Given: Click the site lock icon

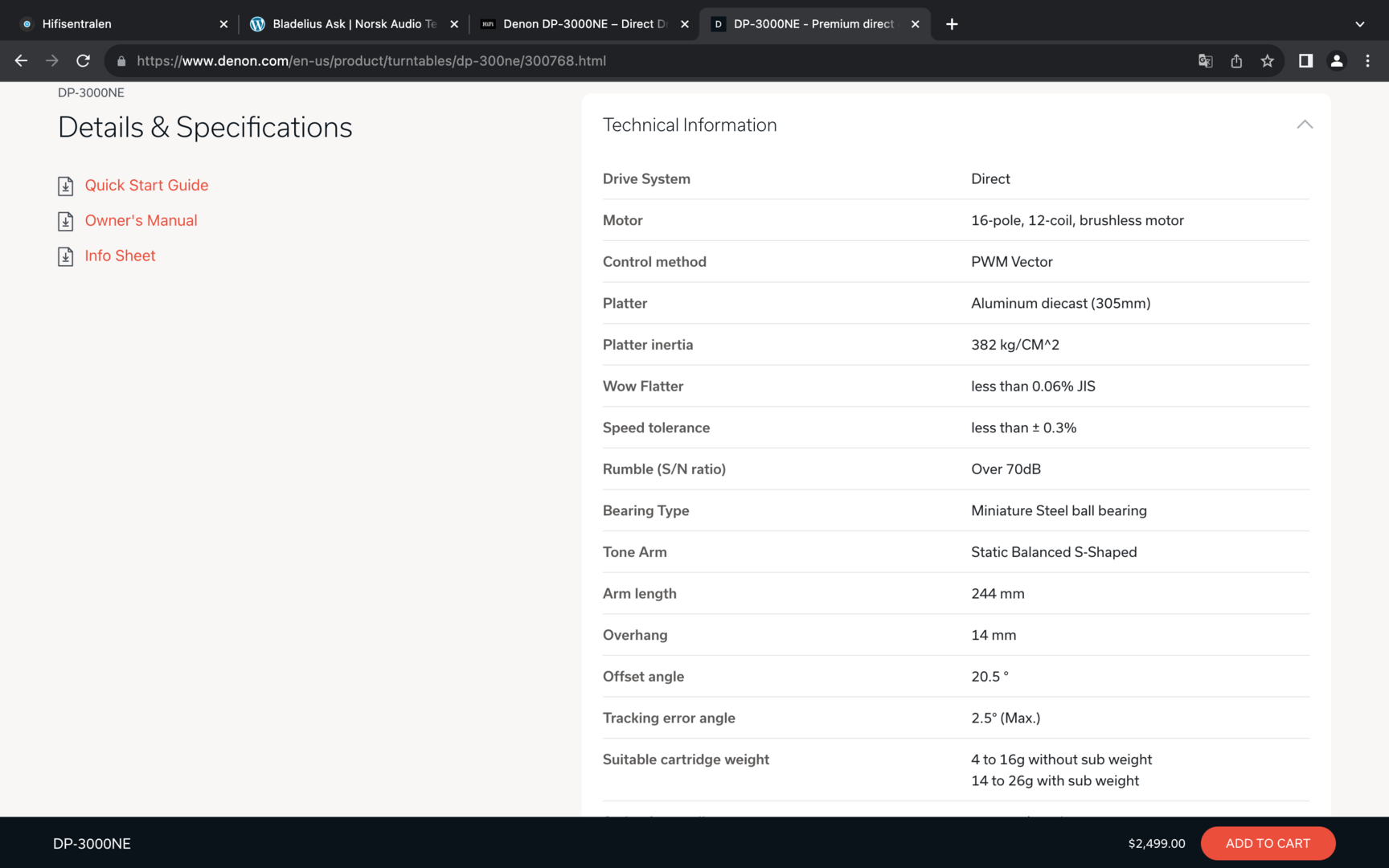Looking at the screenshot, I should click(x=121, y=61).
